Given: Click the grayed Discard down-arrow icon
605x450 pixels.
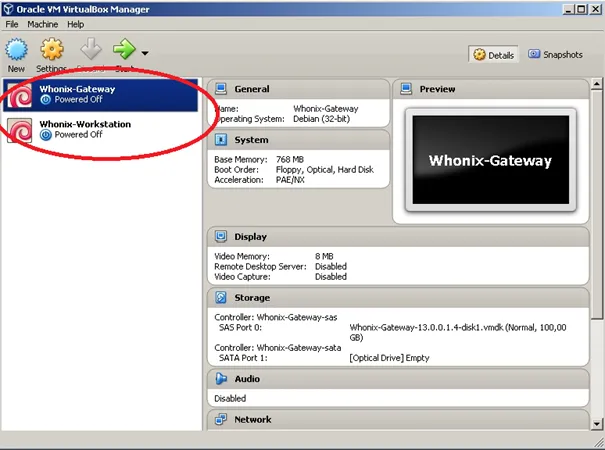Looking at the screenshot, I should [91, 49].
